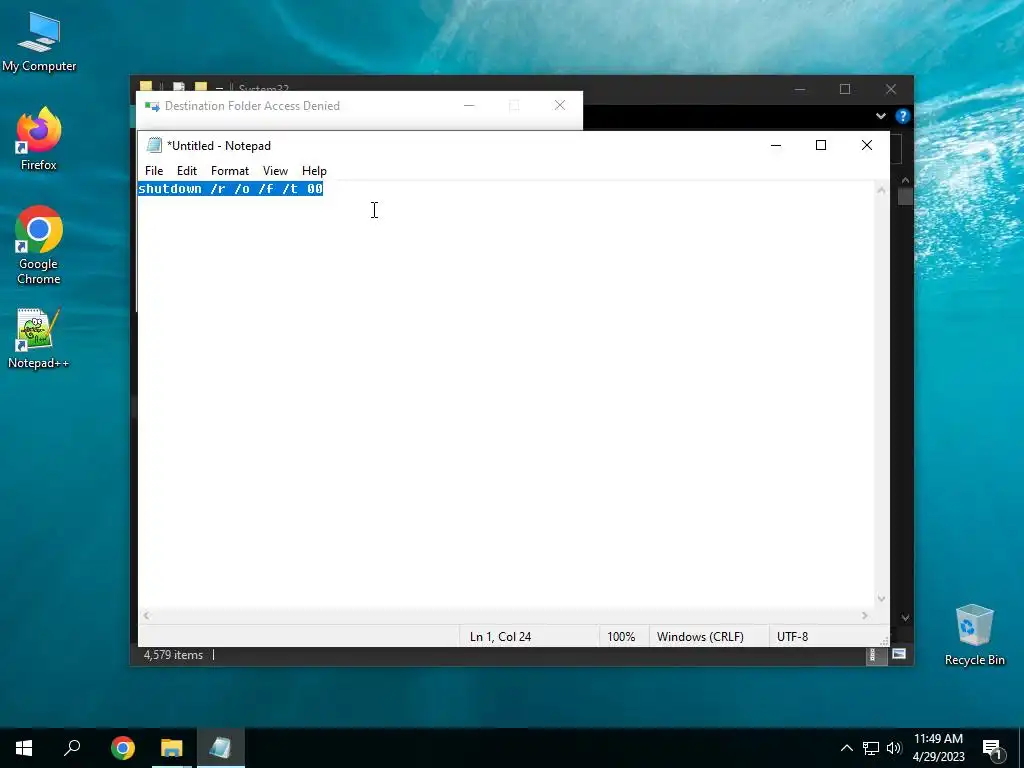Switch to File Explorer in taskbar
This screenshot has height=768, width=1024.
click(172, 748)
